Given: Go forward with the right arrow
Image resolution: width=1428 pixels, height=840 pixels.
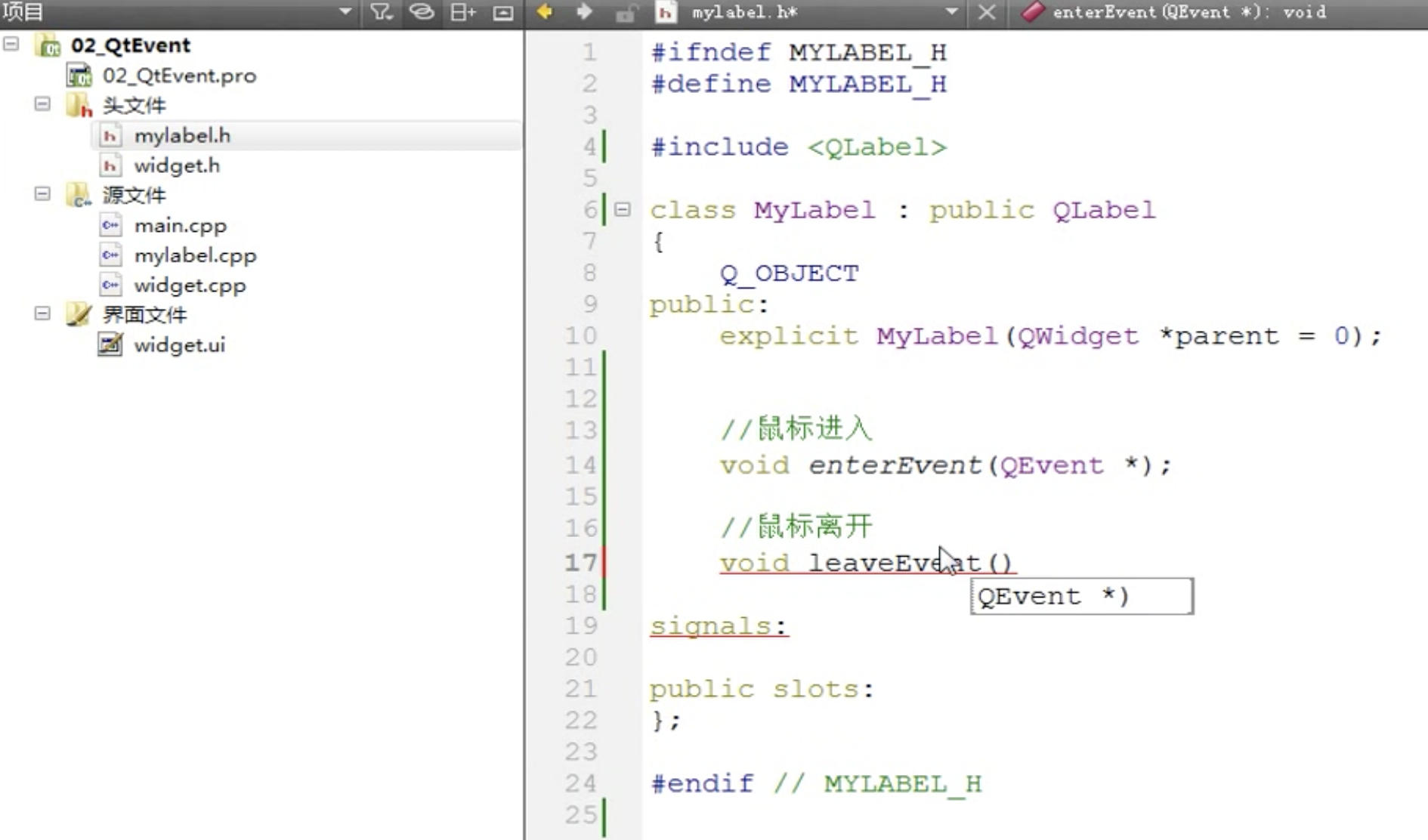Looking at the screenshot, I should tap(584, 11).
